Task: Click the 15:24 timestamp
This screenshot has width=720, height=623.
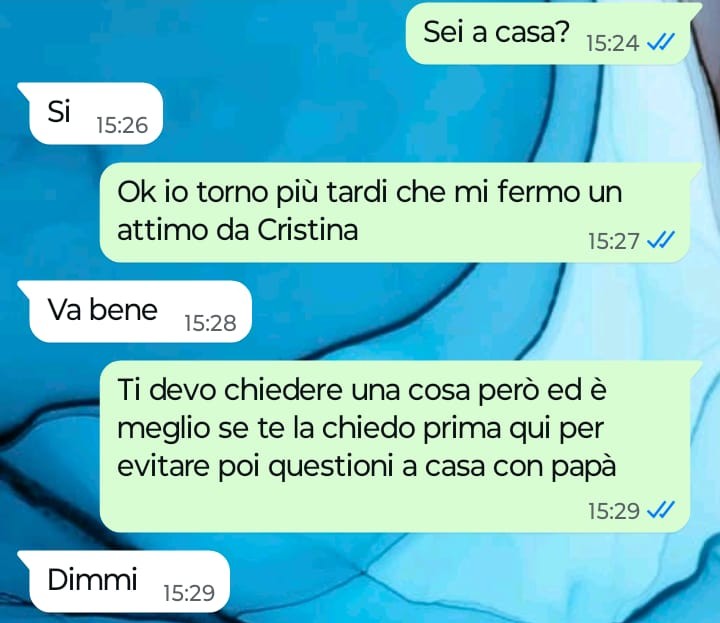Action: click(613, 44)
